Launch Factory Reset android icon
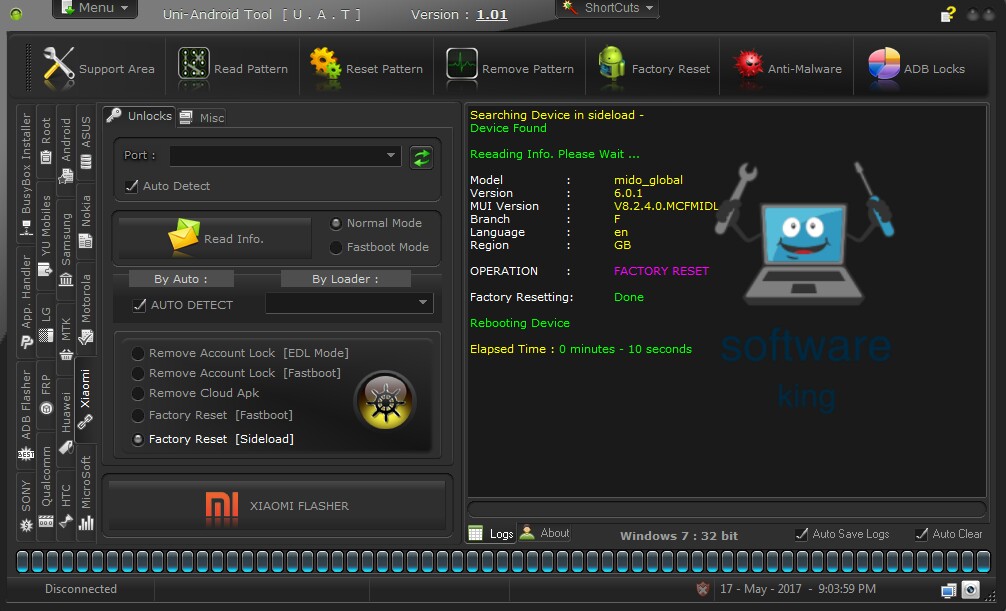1006x611 pixels. (x=611, y=65)
